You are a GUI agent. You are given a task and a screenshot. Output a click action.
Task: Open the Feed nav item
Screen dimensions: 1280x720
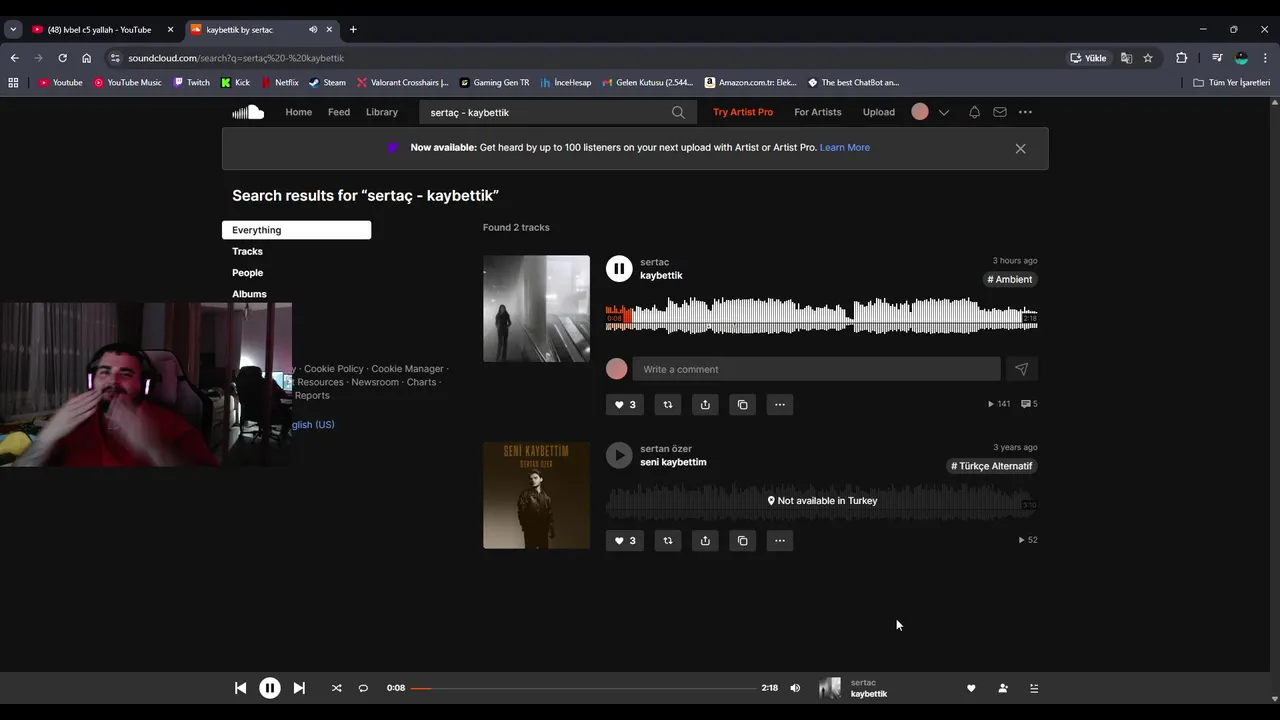339,112
